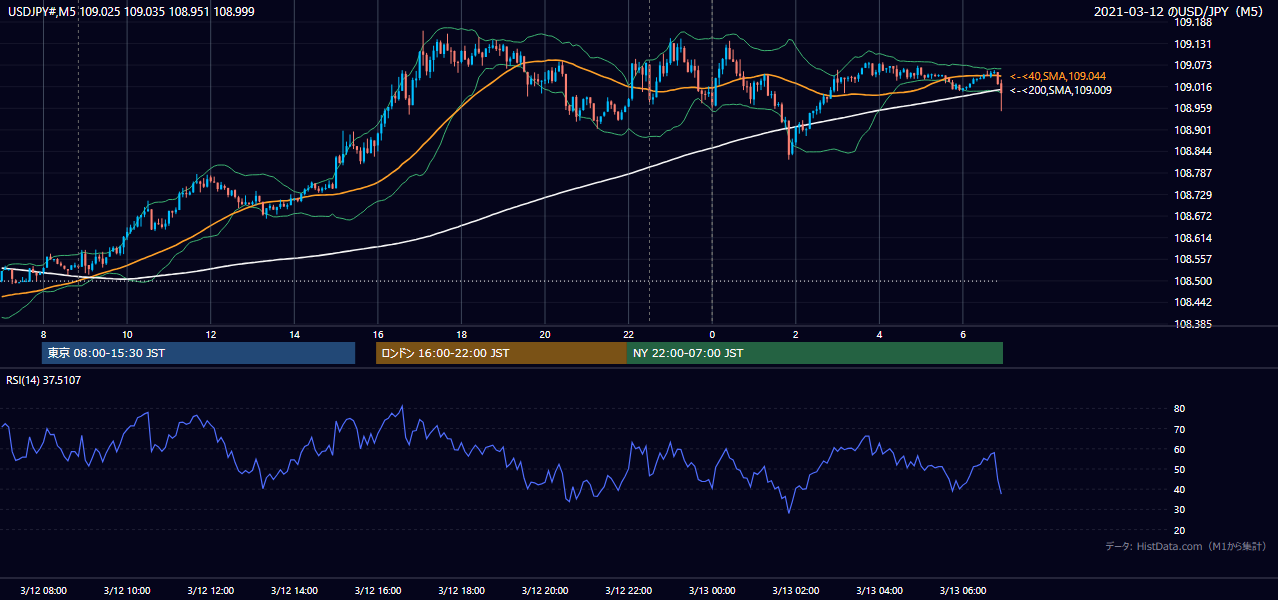Image resolution: width=1278 pixels, height=600 pixels.
Task: Click RSI axis level 70
Action: click(x=1179, y=429)
